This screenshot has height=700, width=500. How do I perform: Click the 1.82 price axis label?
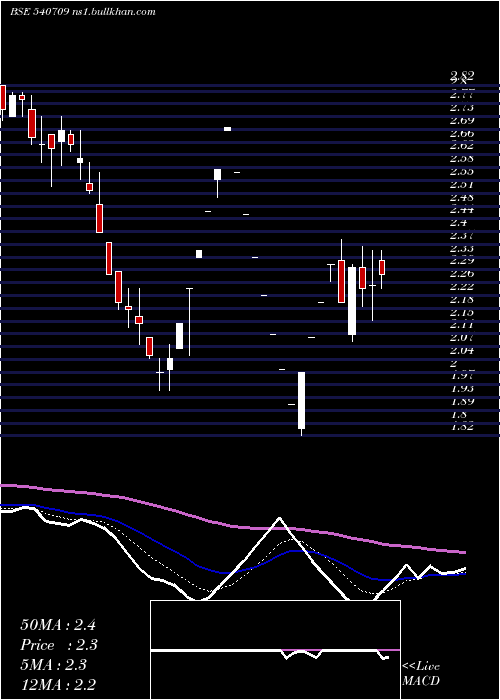pos(462,426)
